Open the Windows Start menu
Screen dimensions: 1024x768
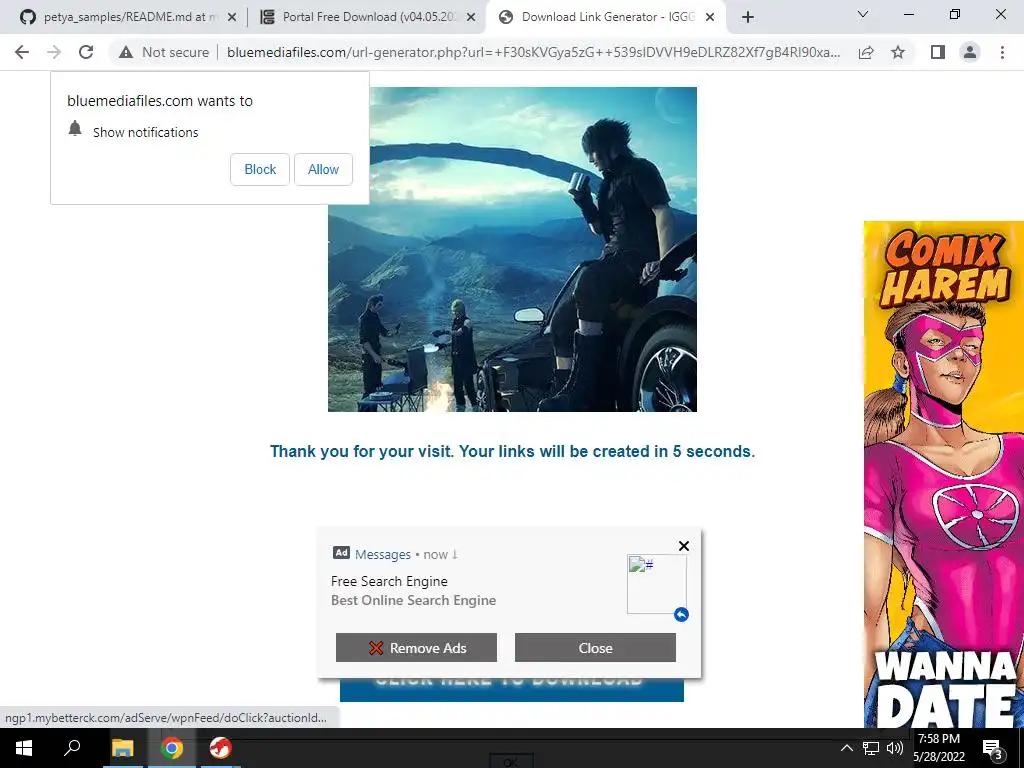[x=24, y=748]
